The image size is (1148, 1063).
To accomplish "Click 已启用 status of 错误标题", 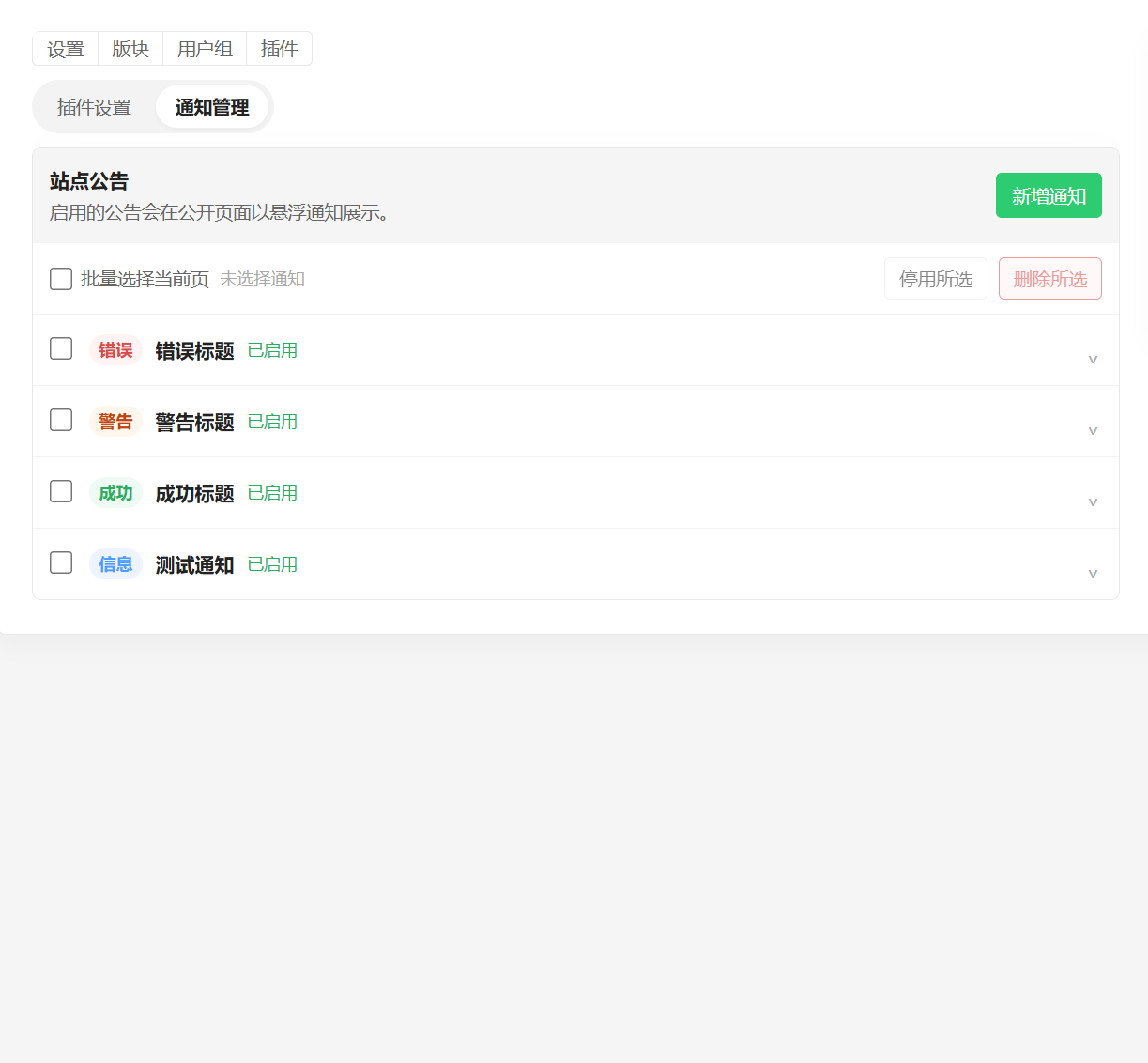I will click(272, 350).
